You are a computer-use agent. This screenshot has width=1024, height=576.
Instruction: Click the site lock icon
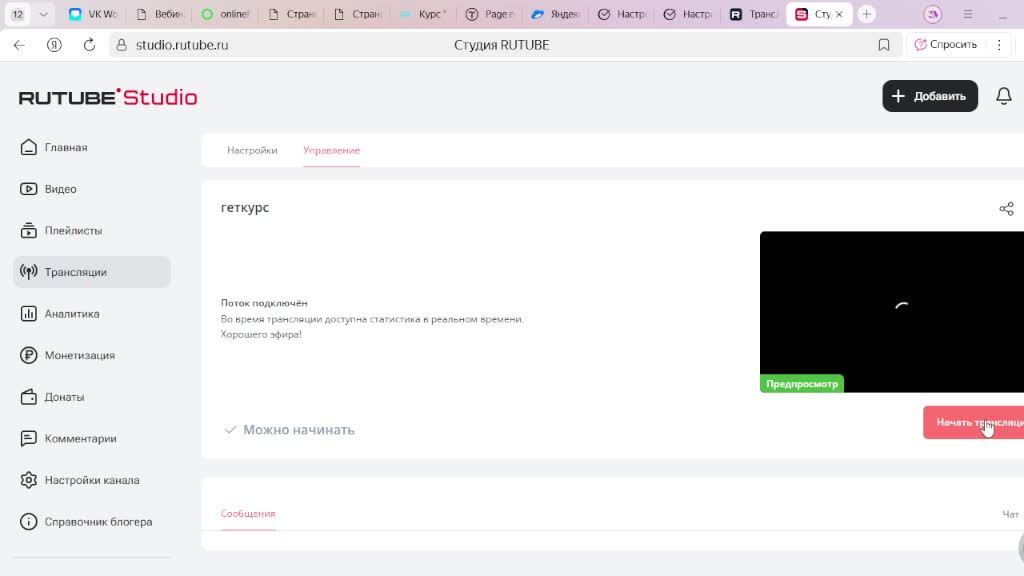click(121, 45)
